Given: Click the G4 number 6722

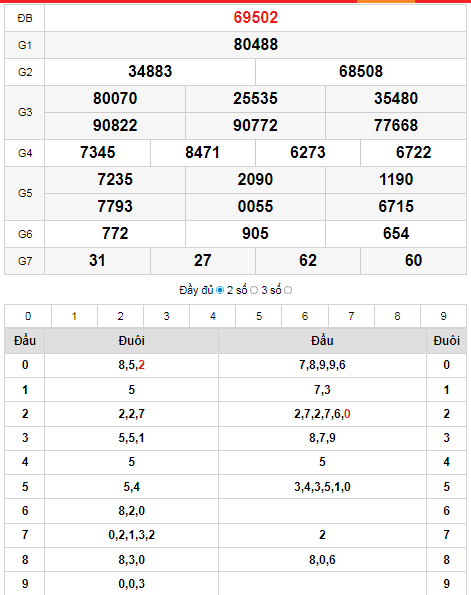Looking at the screenshot, I should click(413, 153).
